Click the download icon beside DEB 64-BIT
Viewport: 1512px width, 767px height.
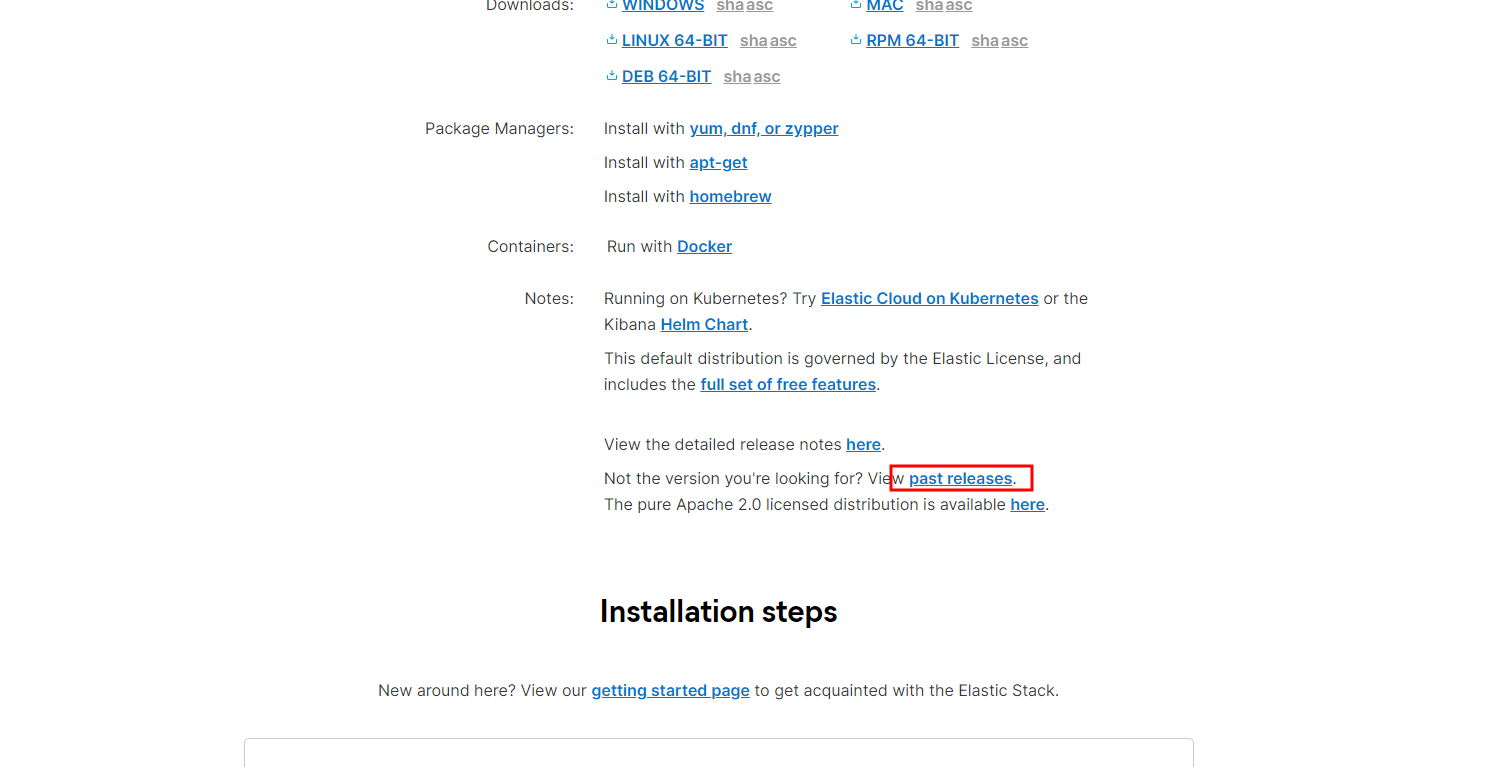pos(612,76)
